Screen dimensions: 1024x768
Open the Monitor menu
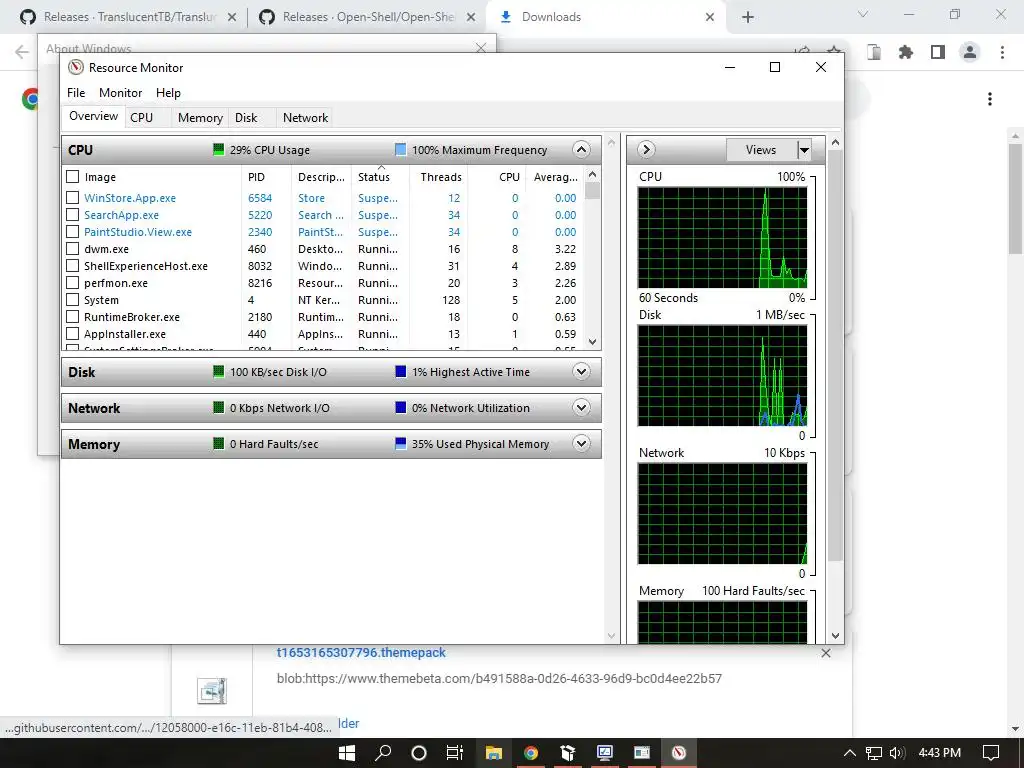click(x=120, y=93)
